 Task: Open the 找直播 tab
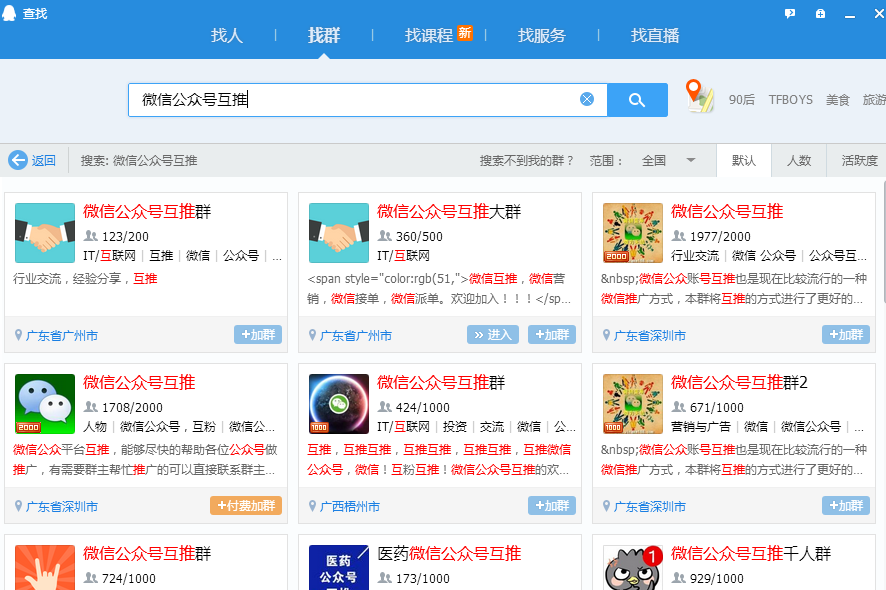(x=655, y=36)
